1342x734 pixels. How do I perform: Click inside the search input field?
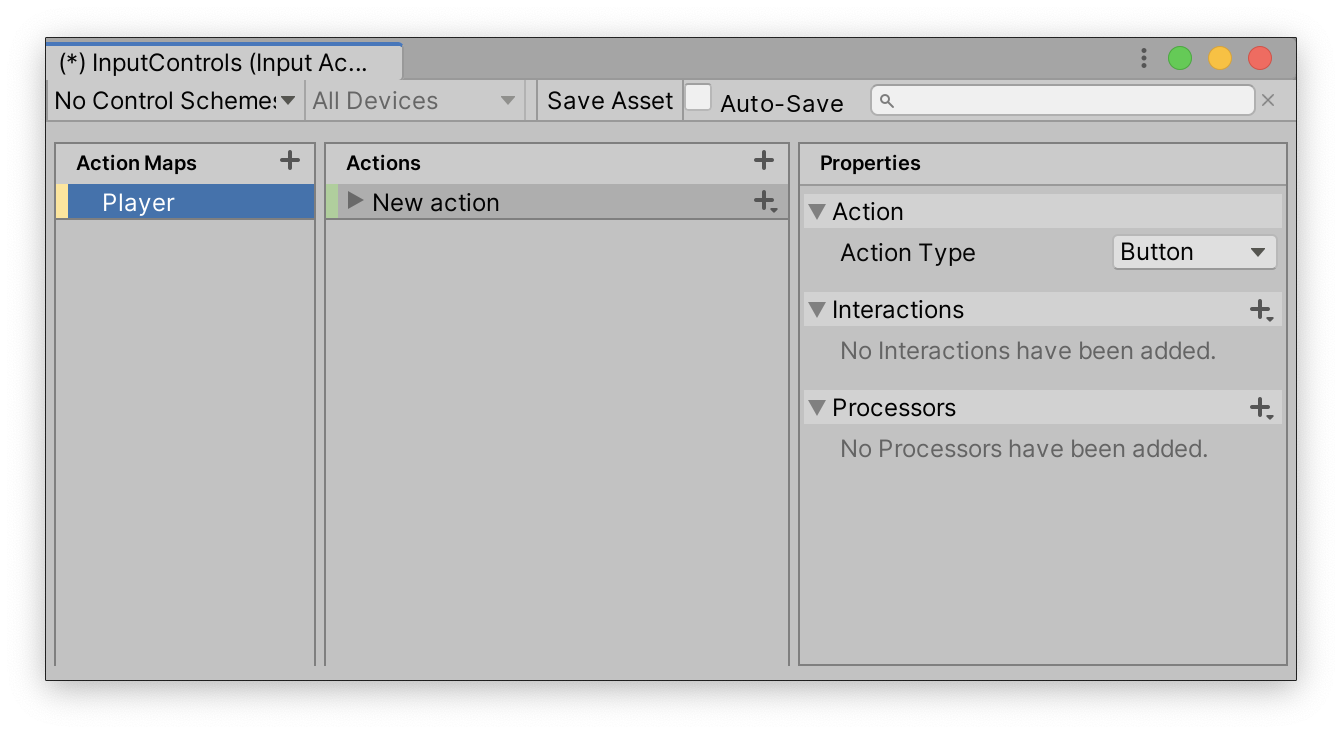tap(1062, 100)
